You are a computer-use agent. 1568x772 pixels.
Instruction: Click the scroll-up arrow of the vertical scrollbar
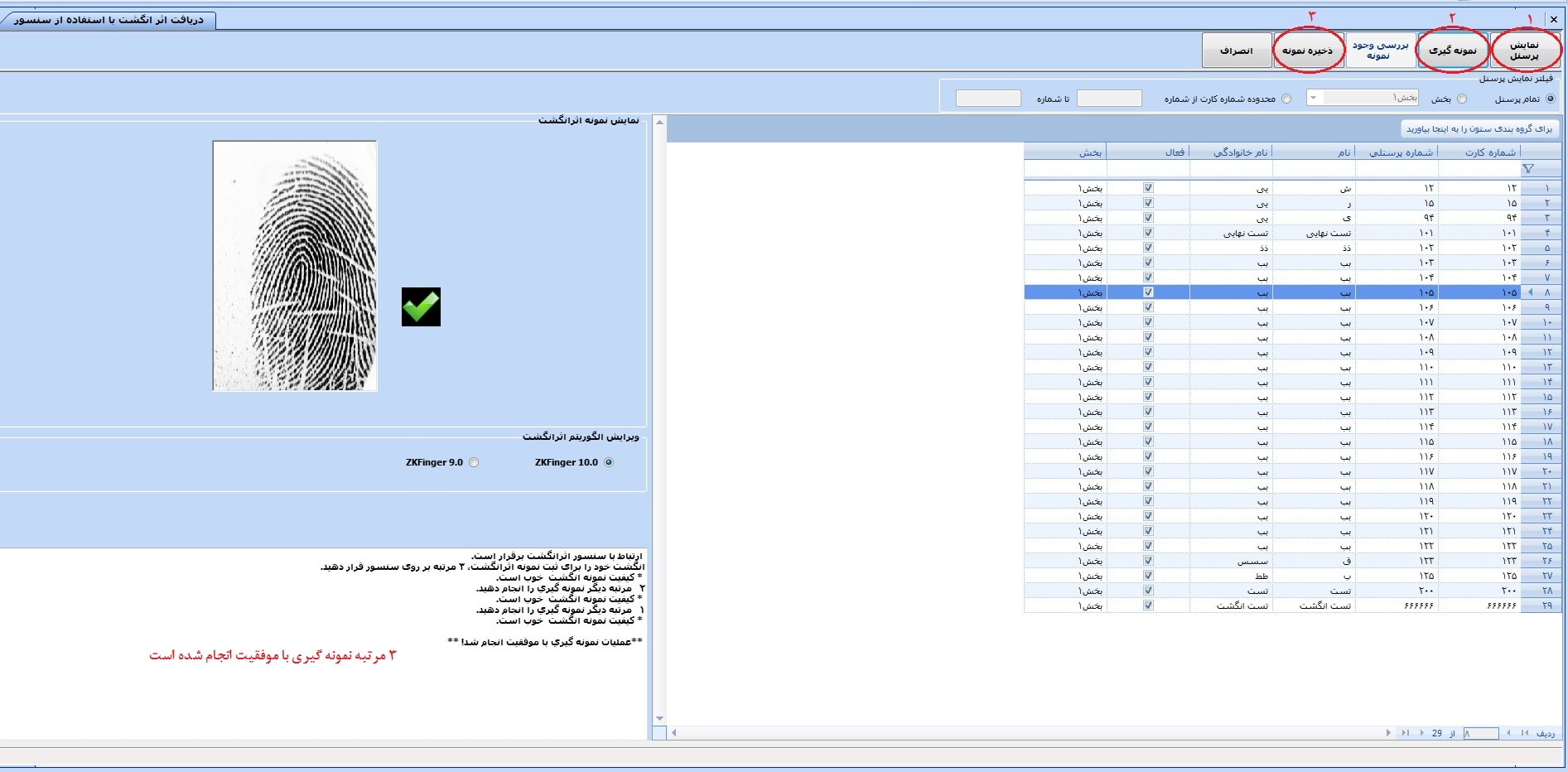pyautogui.click(x=659, y=123)
